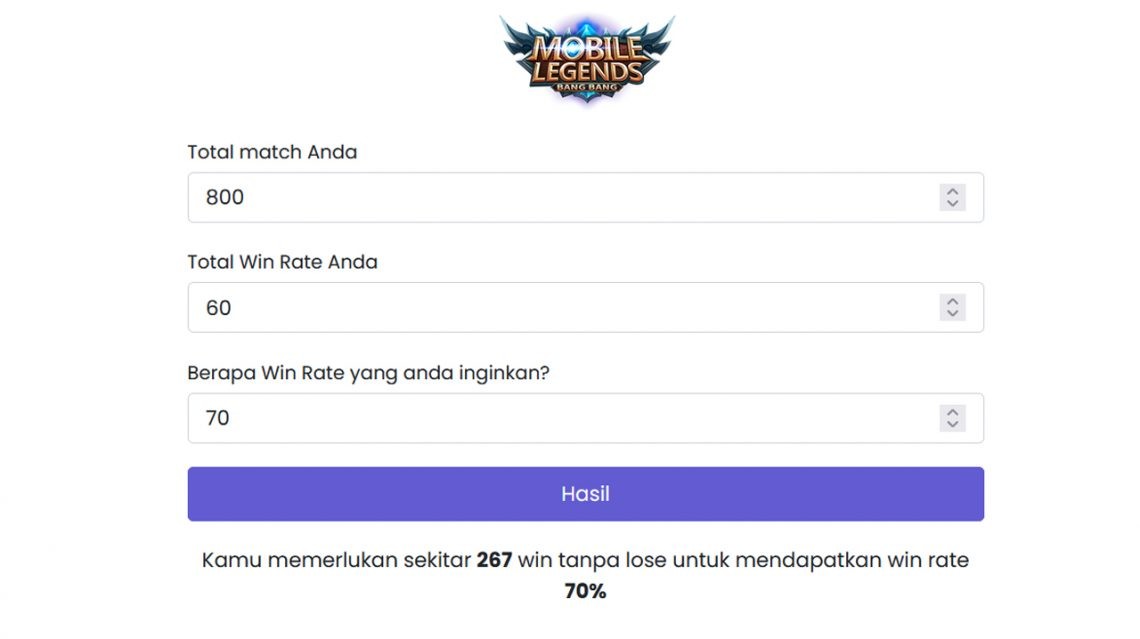The image size is (1140, 639).
Task: Decrement the desired Win Rate value
Action: (x=953, y=424)
